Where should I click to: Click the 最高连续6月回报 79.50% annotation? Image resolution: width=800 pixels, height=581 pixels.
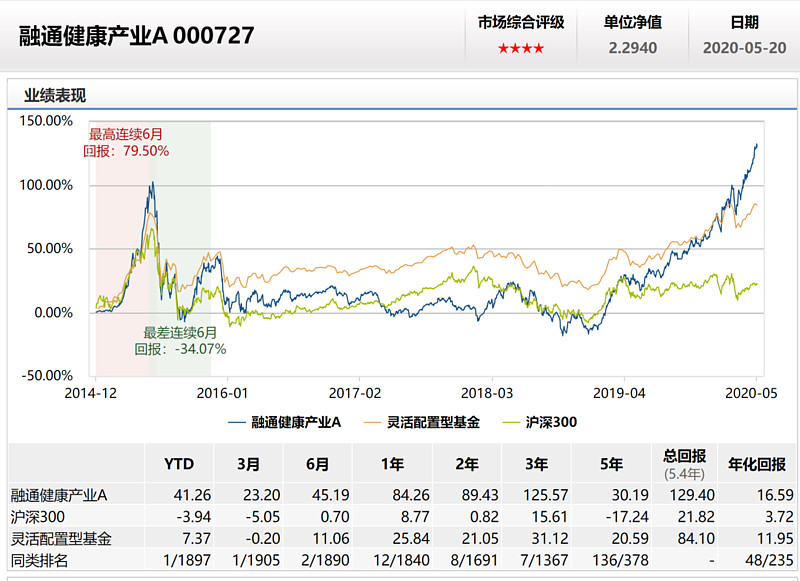tap(126, 142)
